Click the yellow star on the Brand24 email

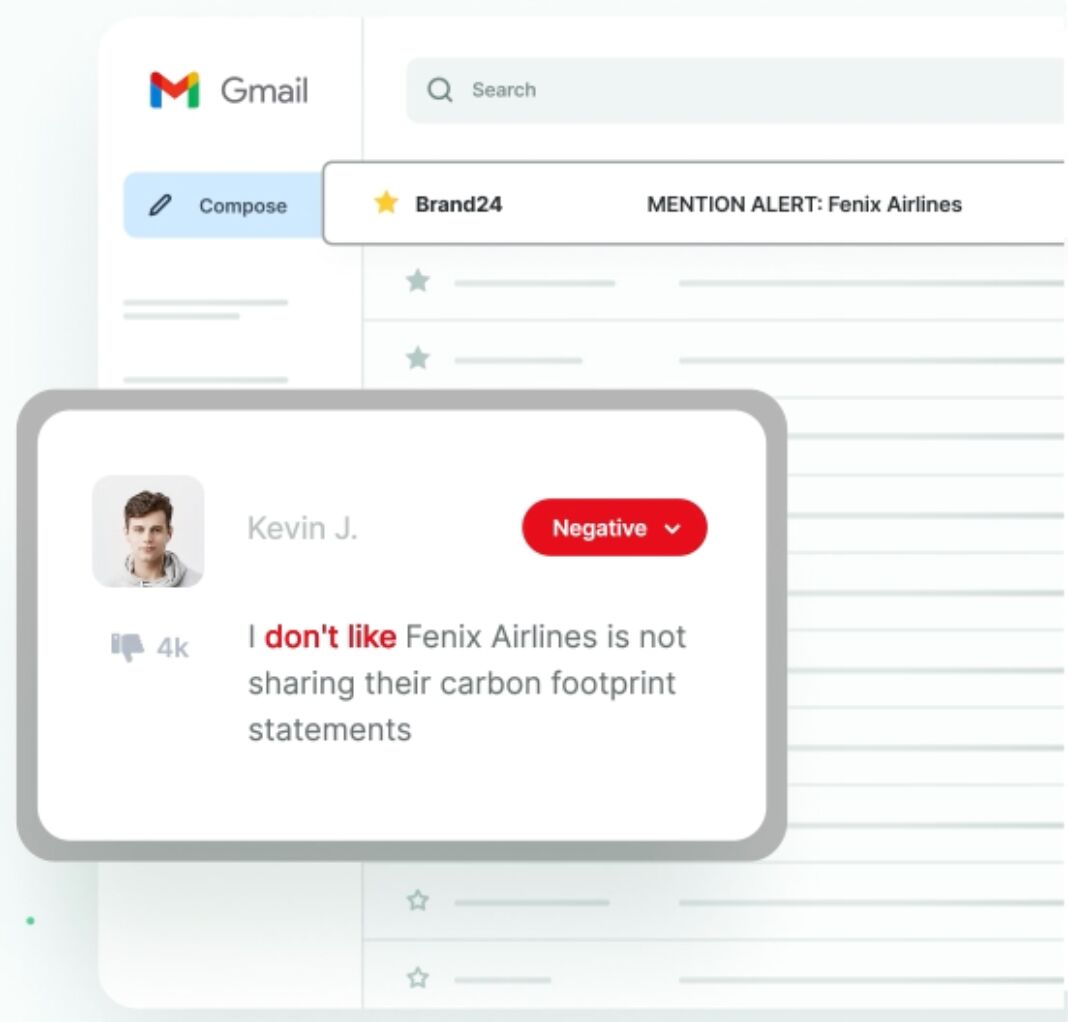point(387,203)
